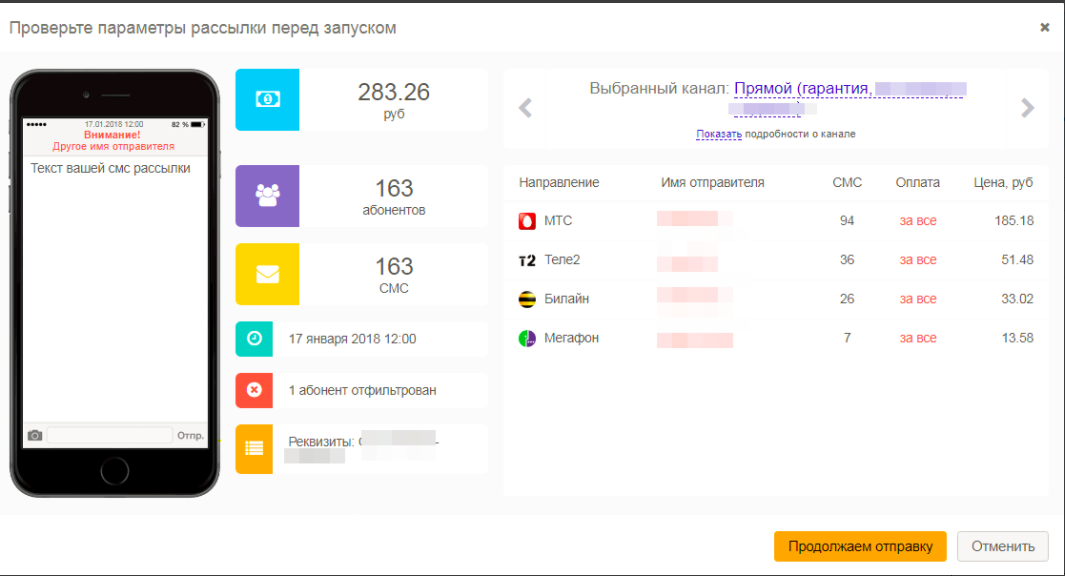The height and width of the screenshot is (576, 1065).
Task: Click за все payment label for МТС row
Action: click(917, 220)
